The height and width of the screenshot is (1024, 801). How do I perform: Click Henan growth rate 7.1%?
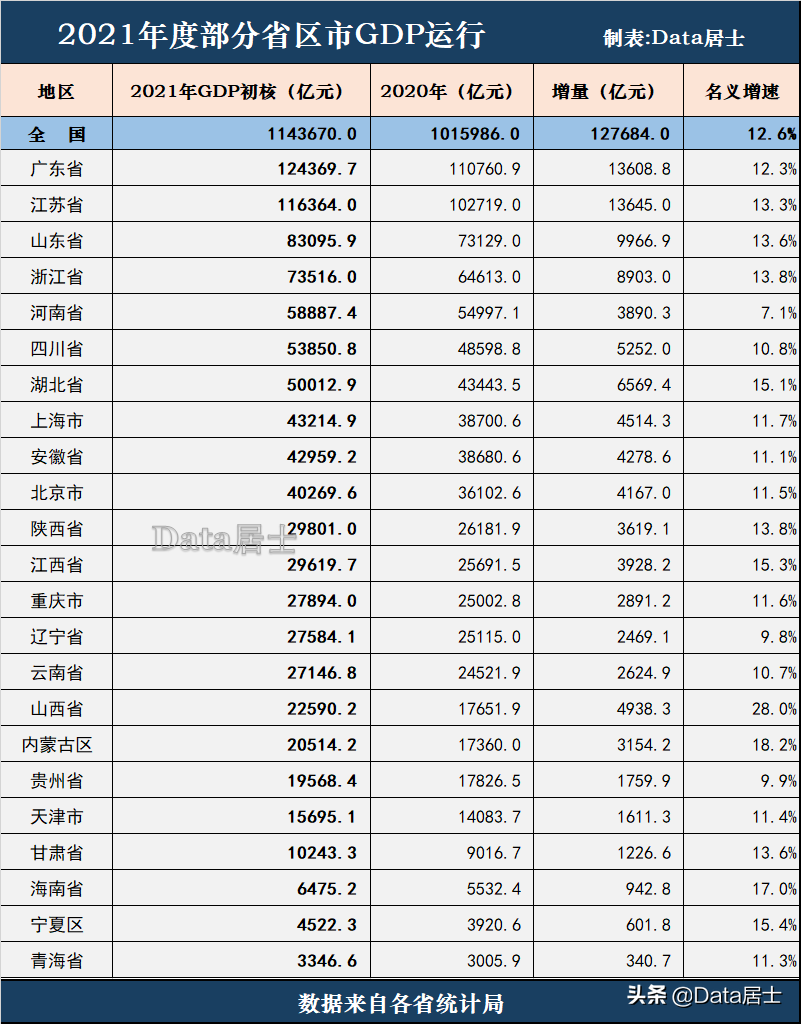coord(779,313)
